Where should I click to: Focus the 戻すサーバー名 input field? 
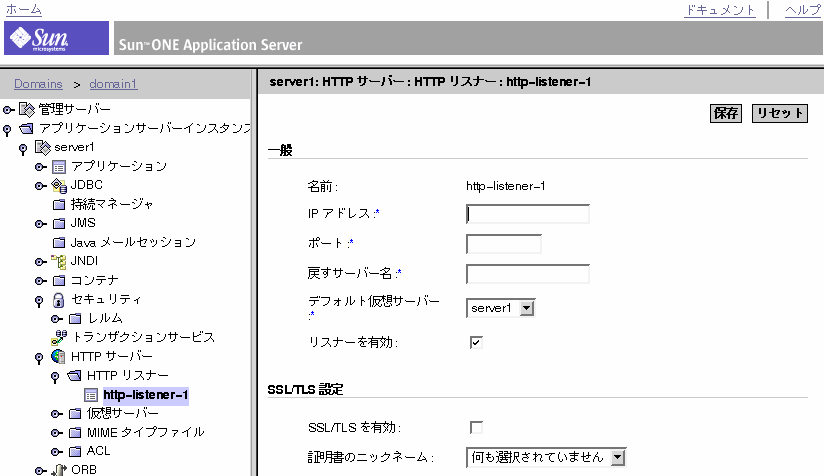(528, 274)
